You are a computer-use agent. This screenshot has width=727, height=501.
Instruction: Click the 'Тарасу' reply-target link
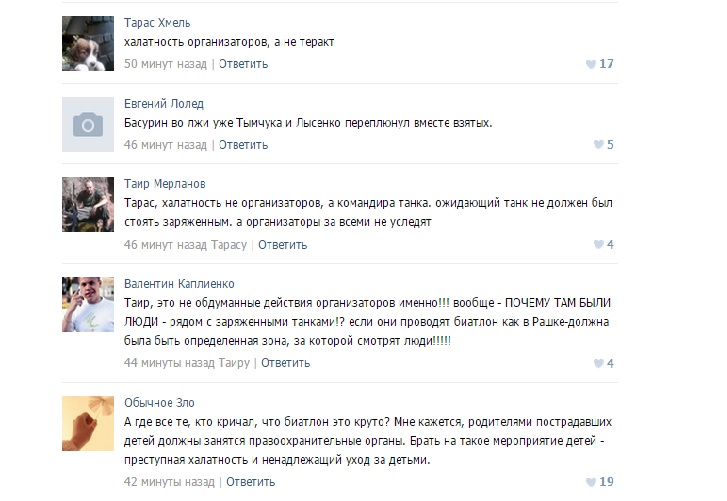pyautogui.click(x=229, y=244)
